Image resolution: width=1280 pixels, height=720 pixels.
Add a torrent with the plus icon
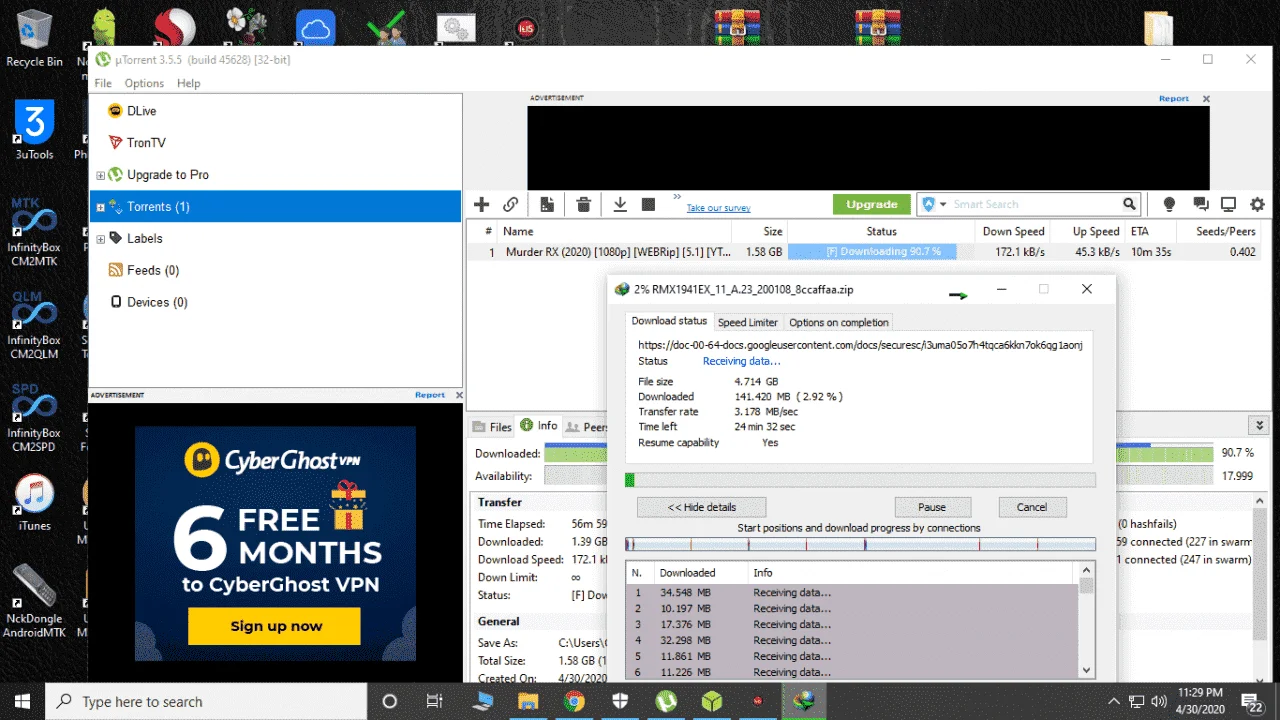[x=481, y=204]
